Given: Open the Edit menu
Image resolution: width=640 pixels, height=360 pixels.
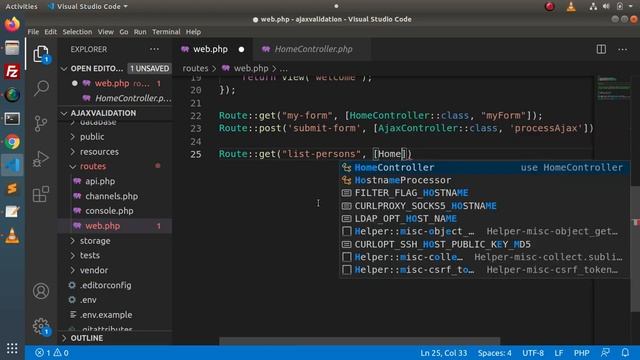Looking at the screenshot, I should pyautogui.click(x=51, y=32).
